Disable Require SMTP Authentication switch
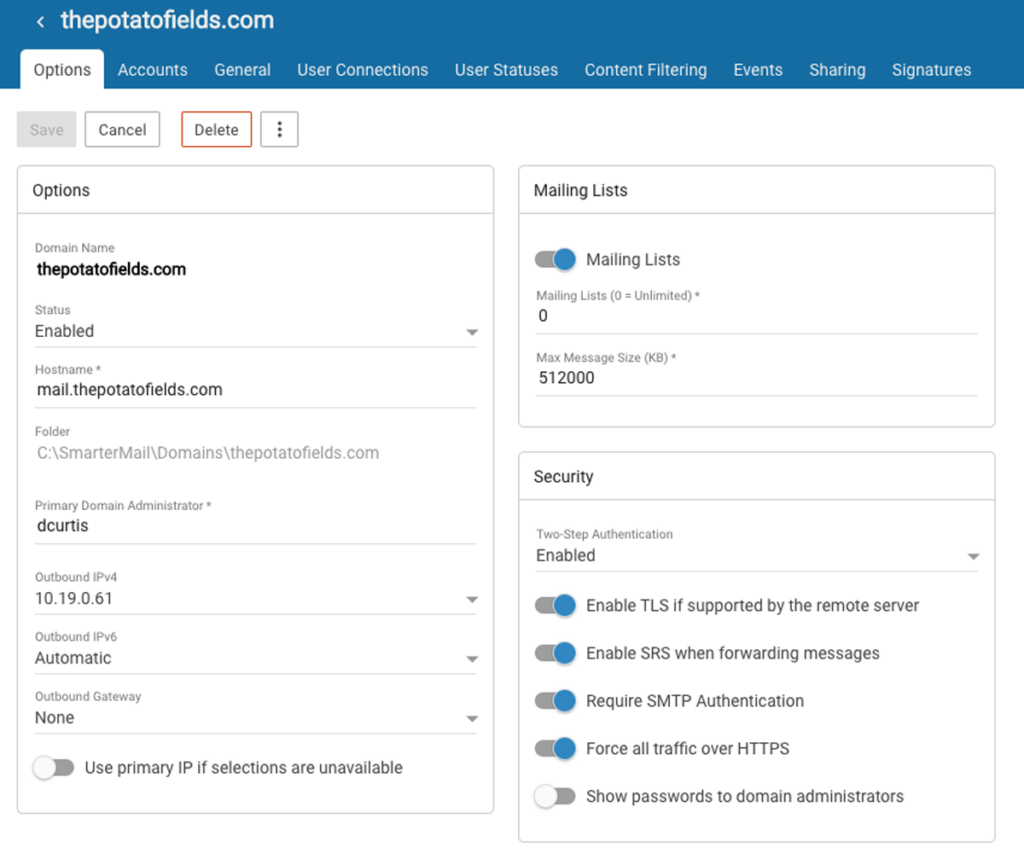 556,701
